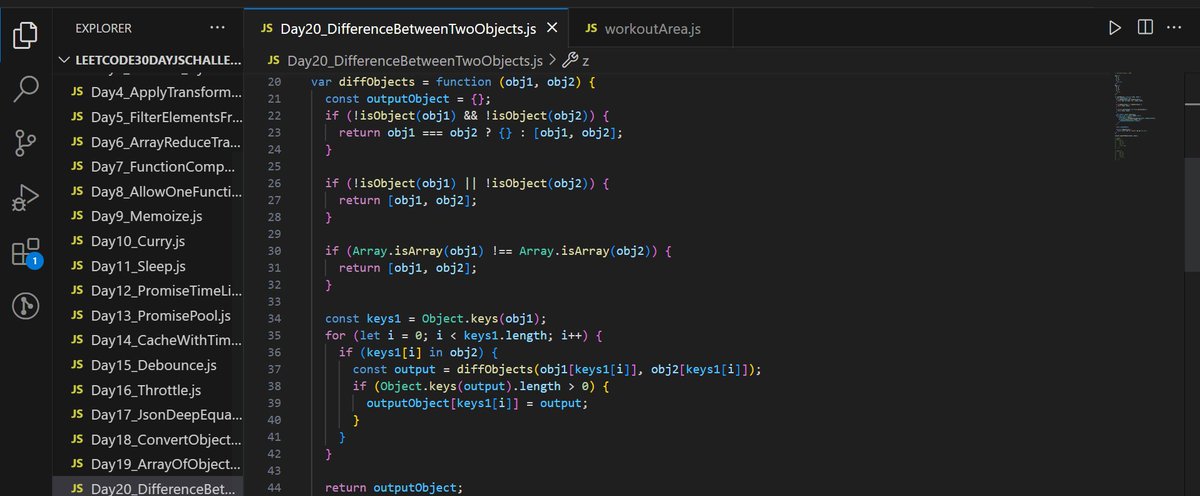Viewport: 1200px width, 496px height.
Task: Click Array.isArray(obj1) on line 30
Action: [x=417, y=251]
